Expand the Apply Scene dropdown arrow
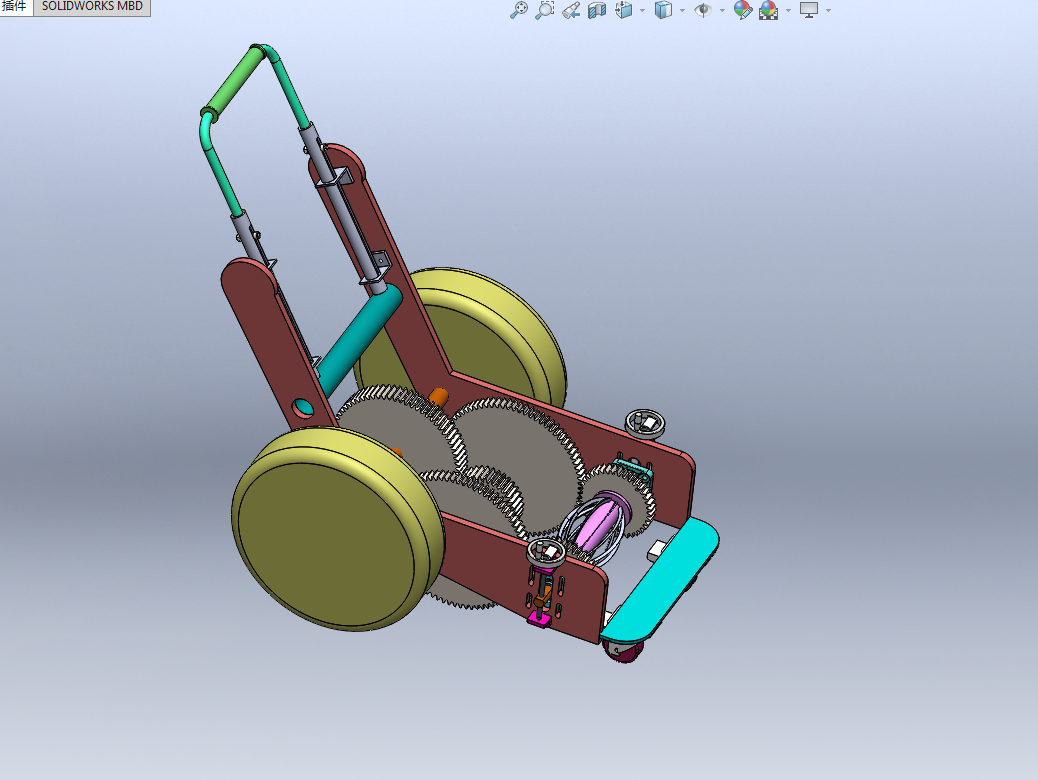The image size is (1038, 780). tap(788, 11)
